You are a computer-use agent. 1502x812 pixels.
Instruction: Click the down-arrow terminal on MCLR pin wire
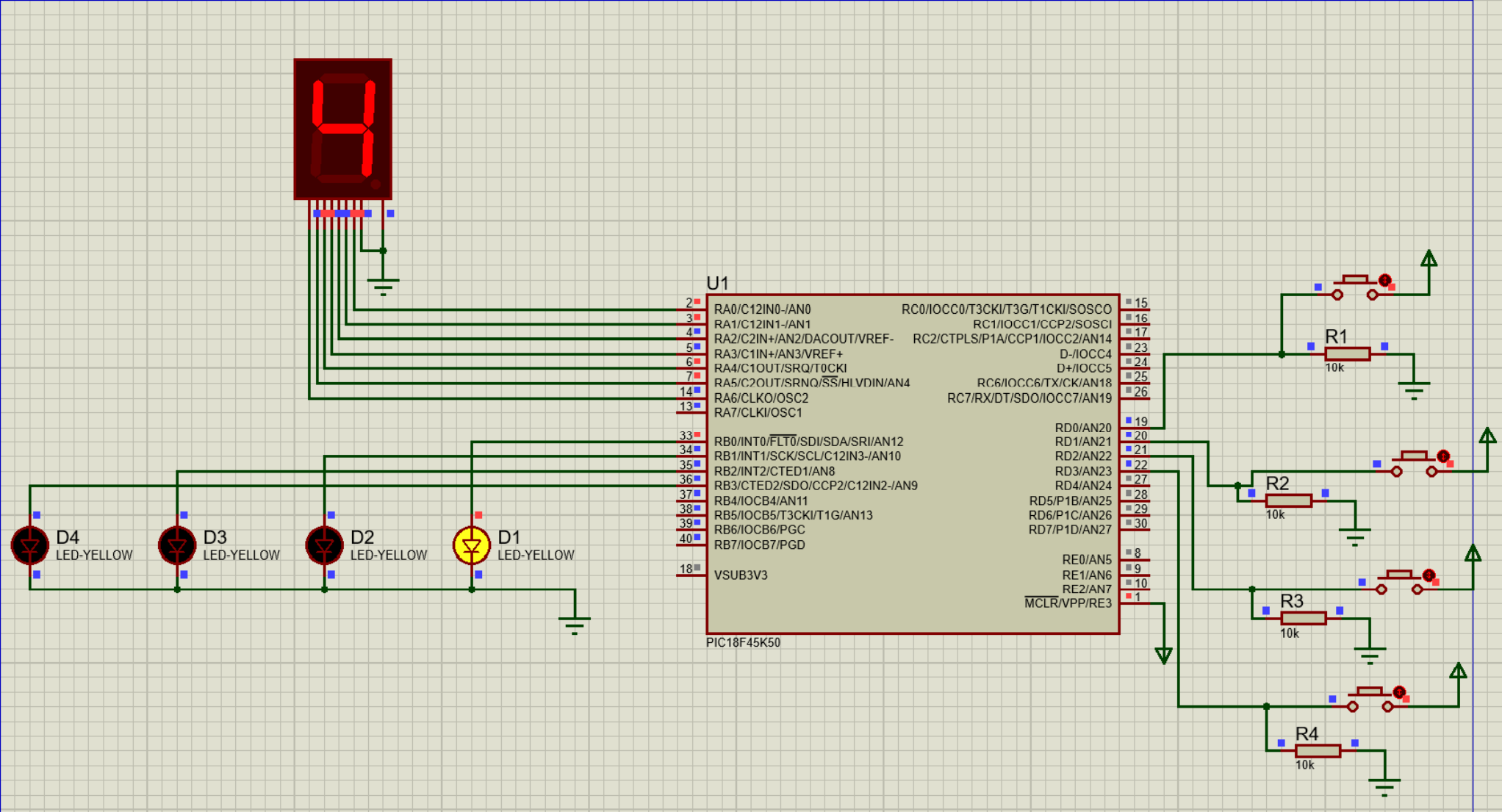pyautogui.click(x=1163, y=655)
